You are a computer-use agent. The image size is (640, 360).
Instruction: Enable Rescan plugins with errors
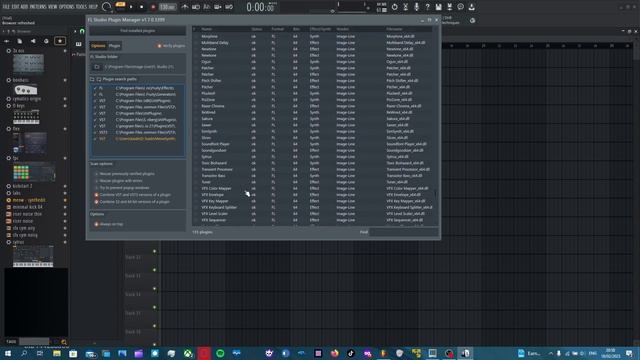[x=97, y=181]
